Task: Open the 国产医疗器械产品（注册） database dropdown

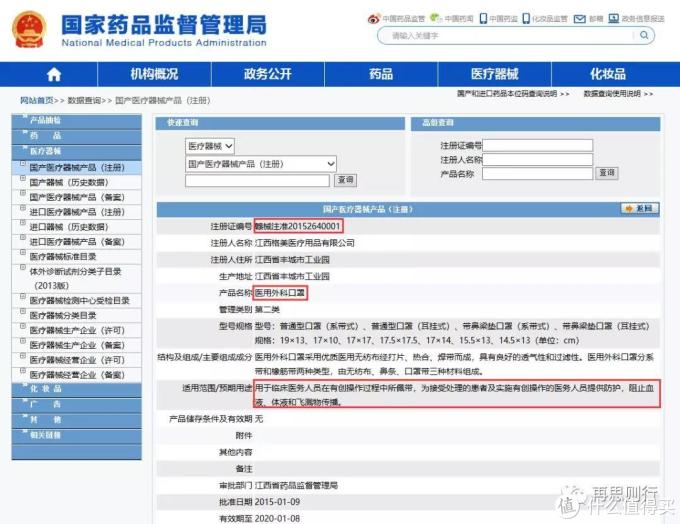Action: [x=261, y=164]
